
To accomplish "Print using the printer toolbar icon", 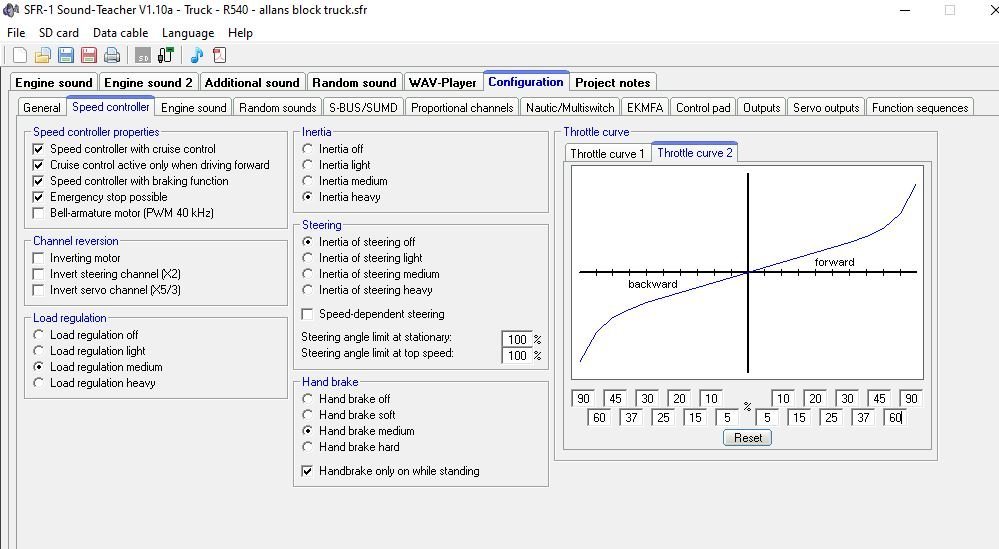I will pyautogui.click(x=112, y=55).
